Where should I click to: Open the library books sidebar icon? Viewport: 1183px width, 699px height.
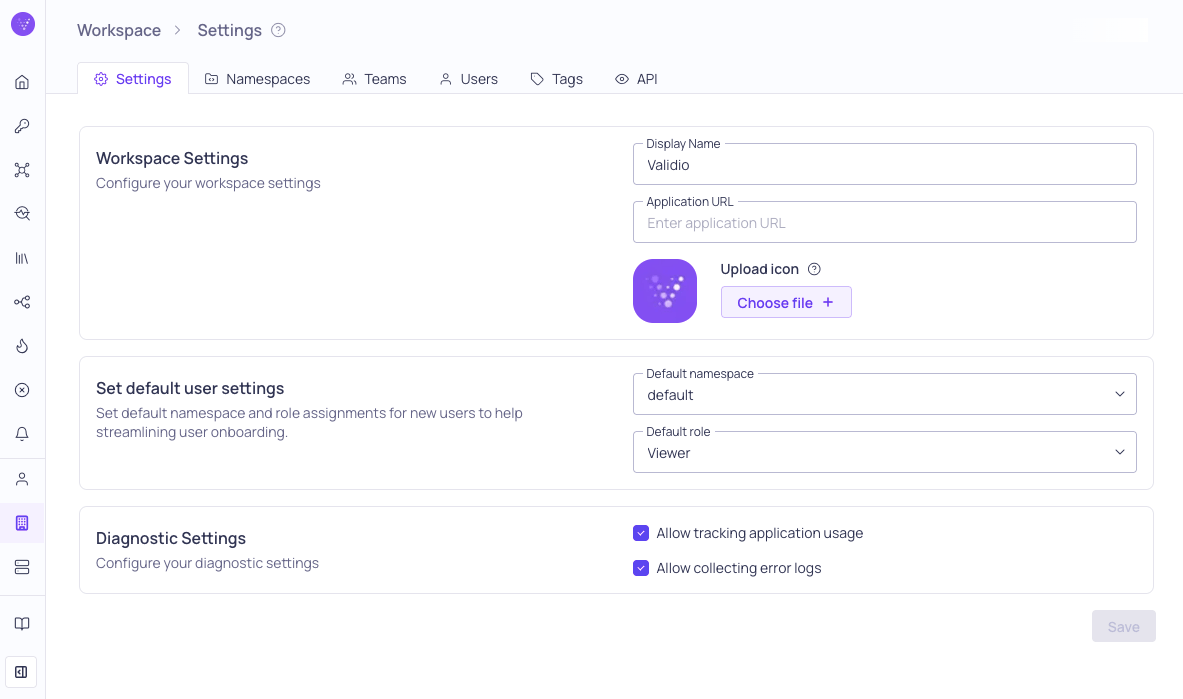coord(22,258)
